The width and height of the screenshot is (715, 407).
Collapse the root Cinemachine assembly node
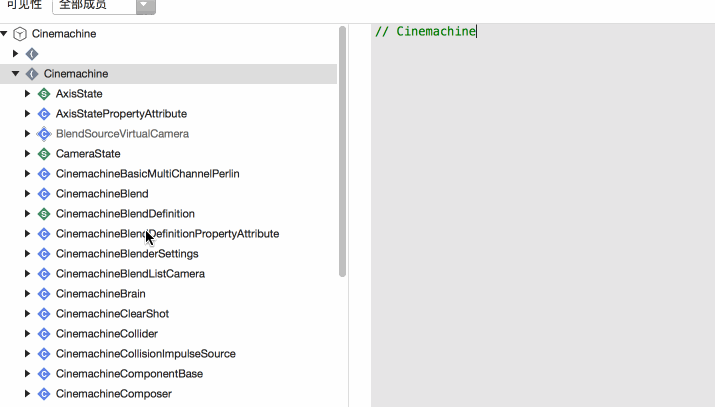point(5,34)
